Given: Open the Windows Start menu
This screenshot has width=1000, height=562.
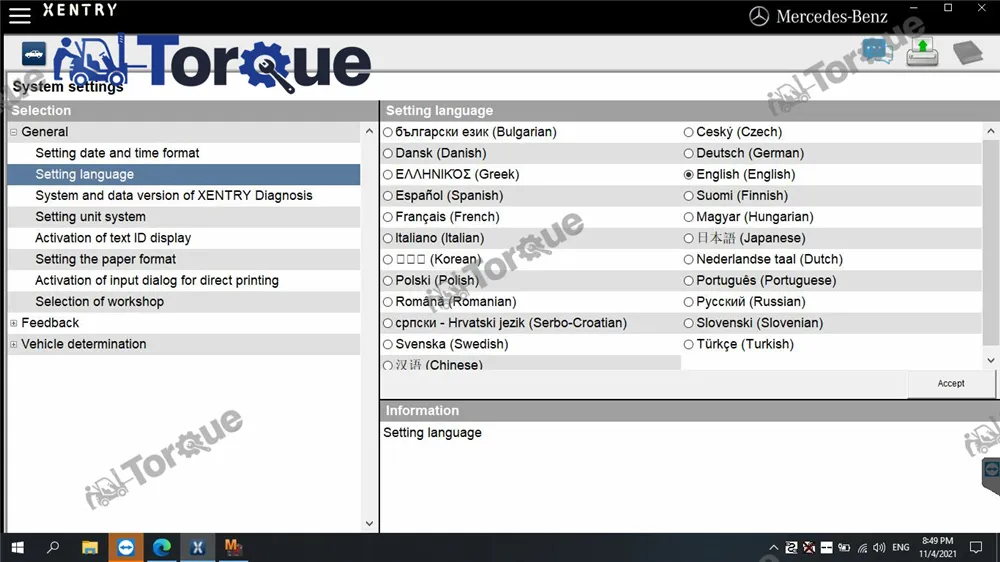Looking at the screenshot, I should point(18,547).
